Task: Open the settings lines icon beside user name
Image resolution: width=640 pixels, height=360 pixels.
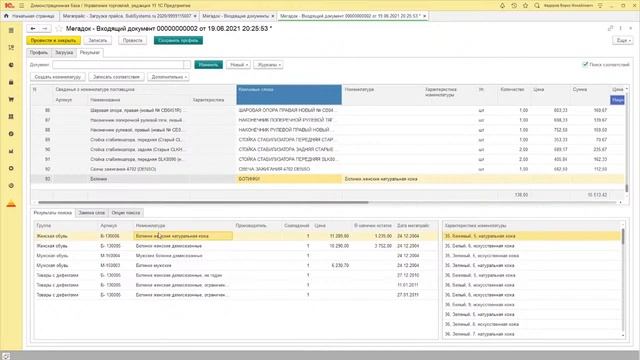Action: point(600,5)
